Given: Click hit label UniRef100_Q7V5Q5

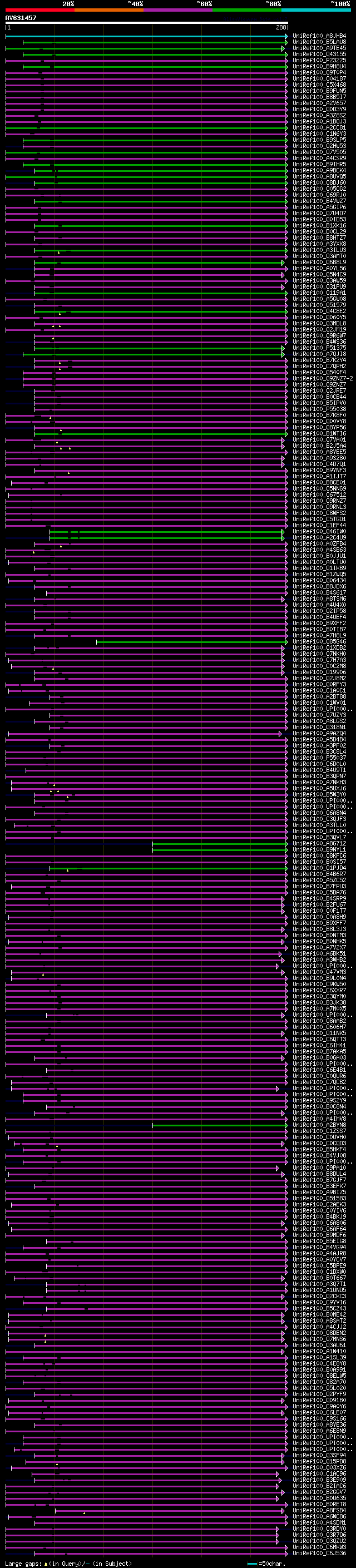Looking at the screenshot, I should point(319,152).
